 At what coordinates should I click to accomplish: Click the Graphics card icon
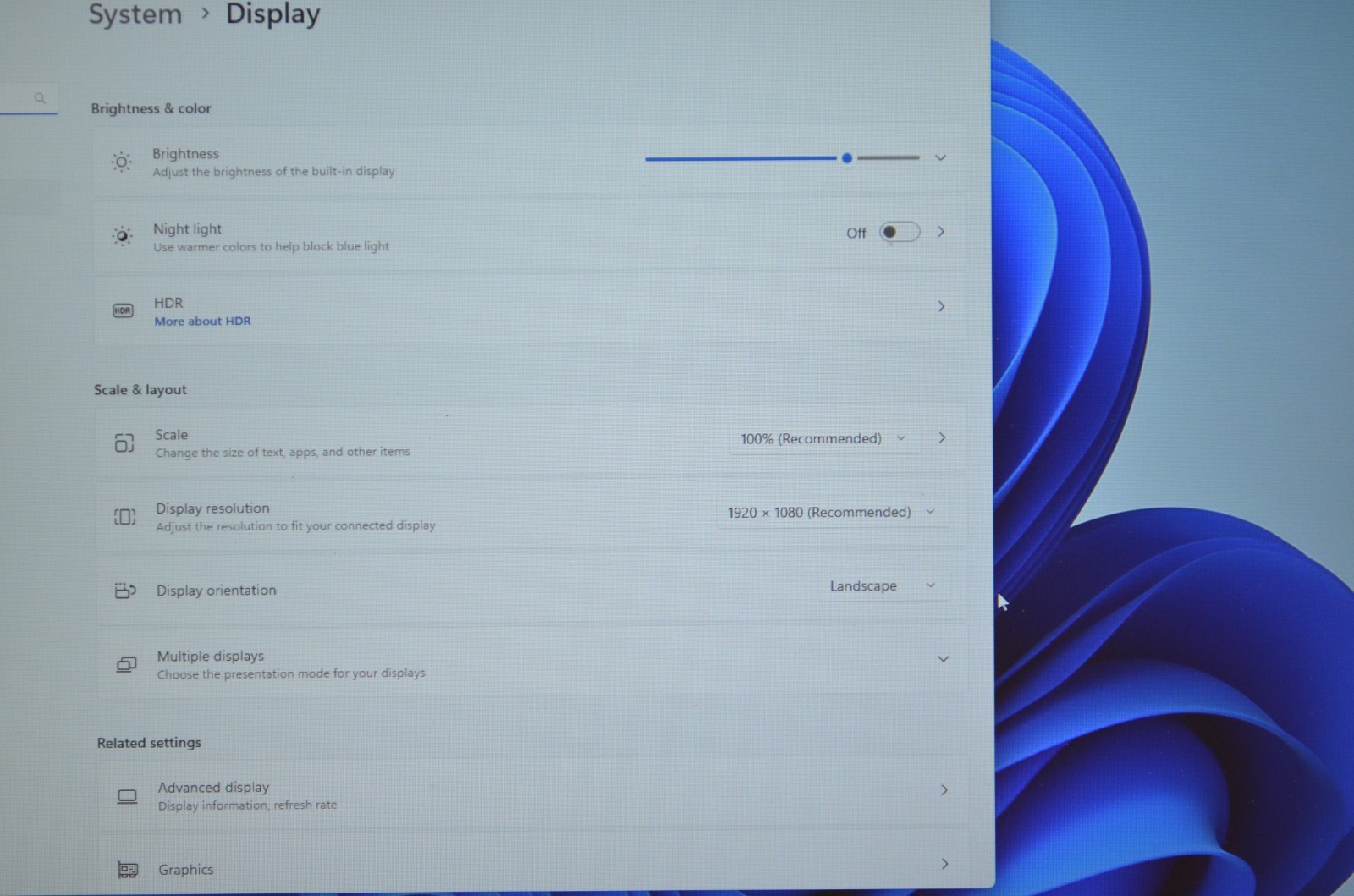point(128,870)
